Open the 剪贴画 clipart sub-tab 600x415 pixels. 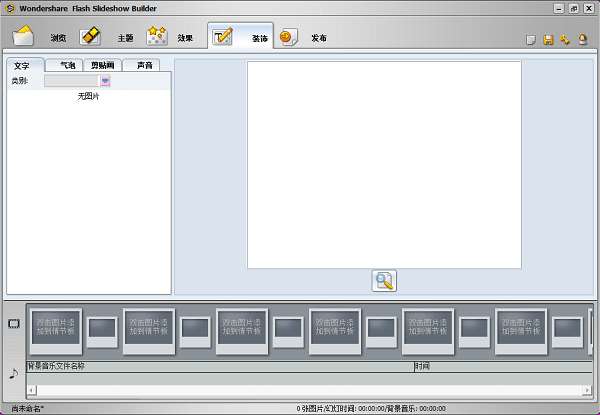(103, 65)
